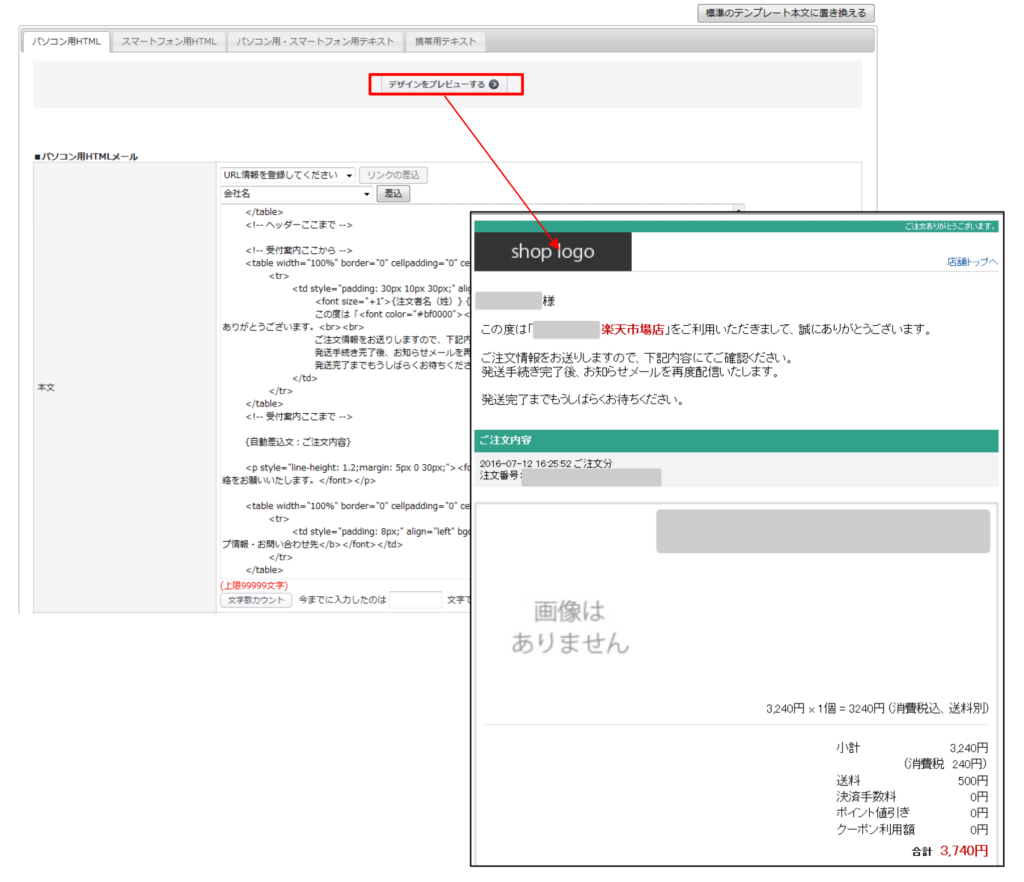1024x882 pixels.
Task: Click the scroll-up arrow of the HTML editor
Action: 739,210
